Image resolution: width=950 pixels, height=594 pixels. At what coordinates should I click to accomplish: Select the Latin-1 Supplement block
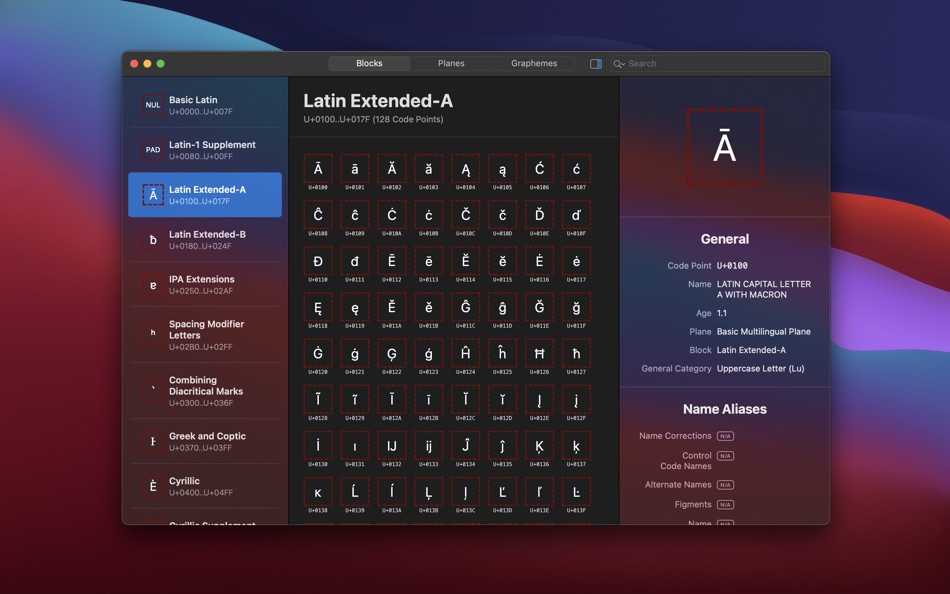pos(205,150)
